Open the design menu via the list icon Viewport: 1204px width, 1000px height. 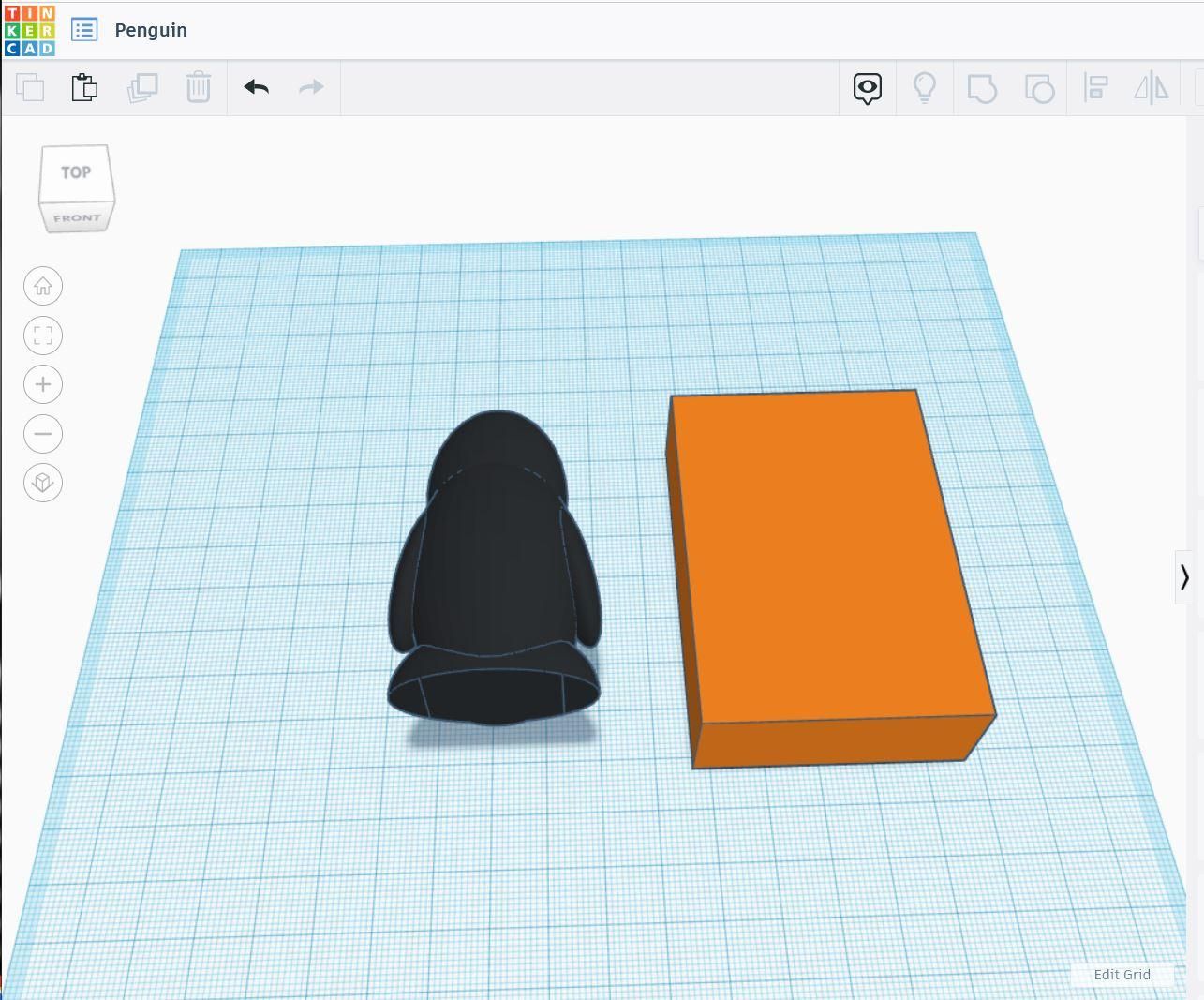[x=84, y=29]
